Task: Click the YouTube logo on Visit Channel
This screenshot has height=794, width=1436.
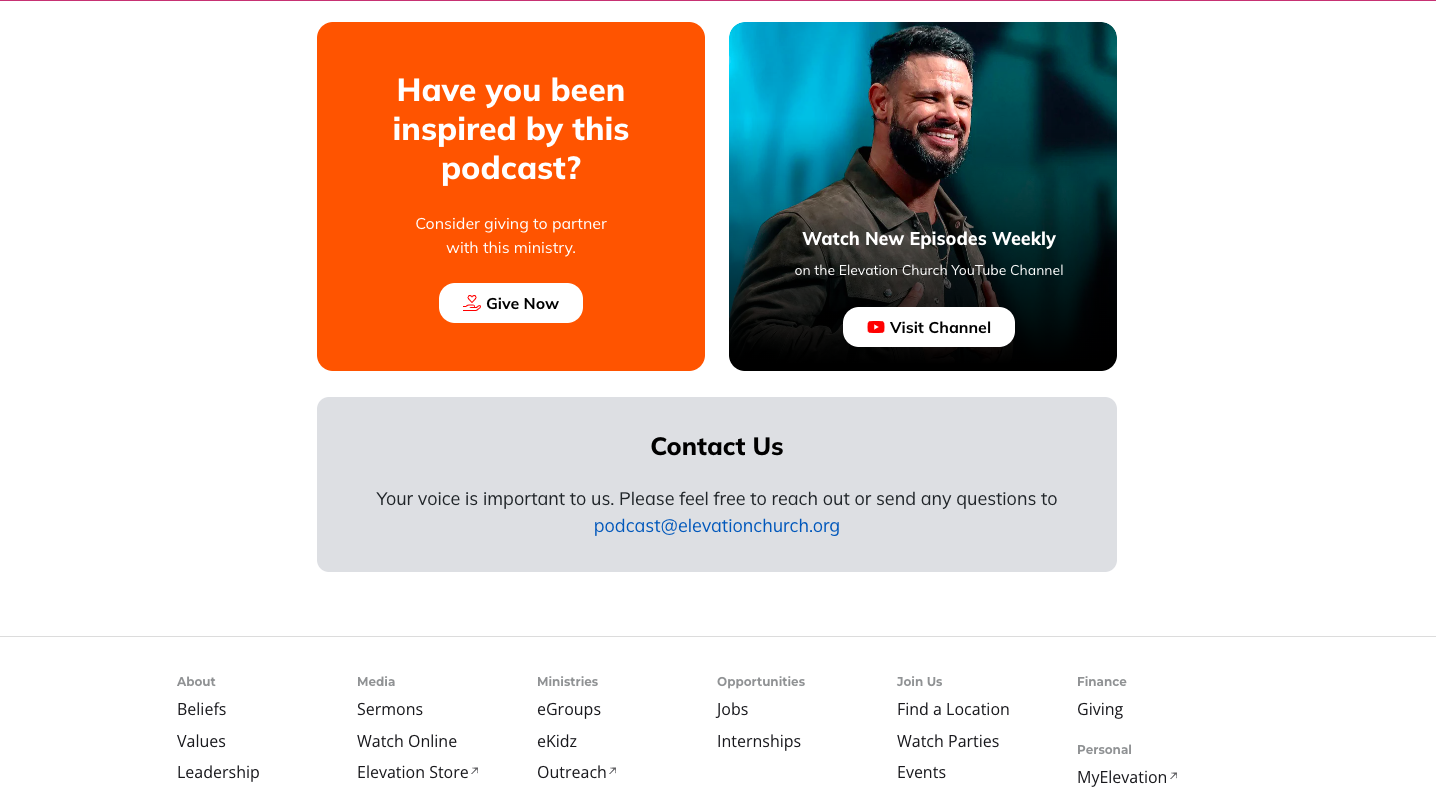Action: (x=876, y=327)
